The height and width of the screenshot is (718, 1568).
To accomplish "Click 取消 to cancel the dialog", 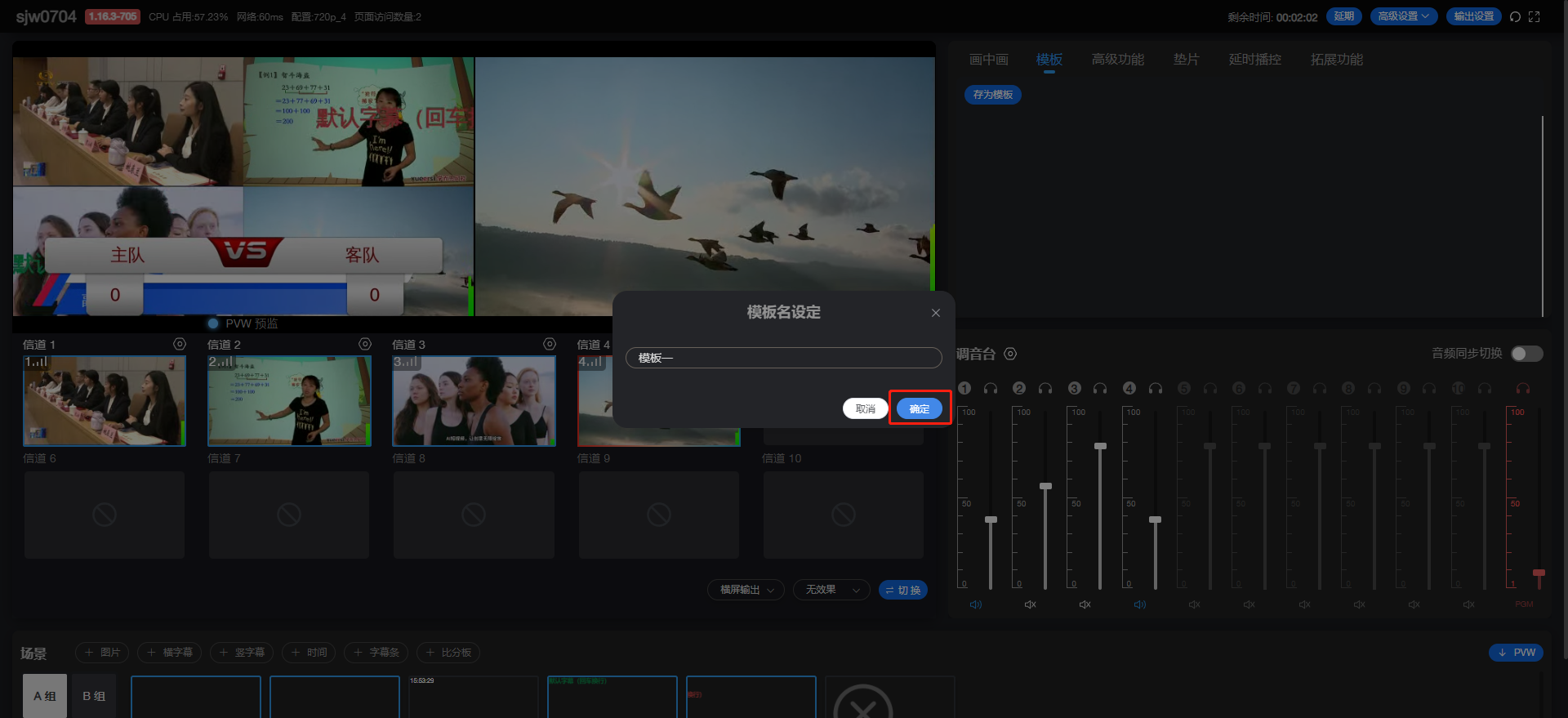I will point(865,408).
